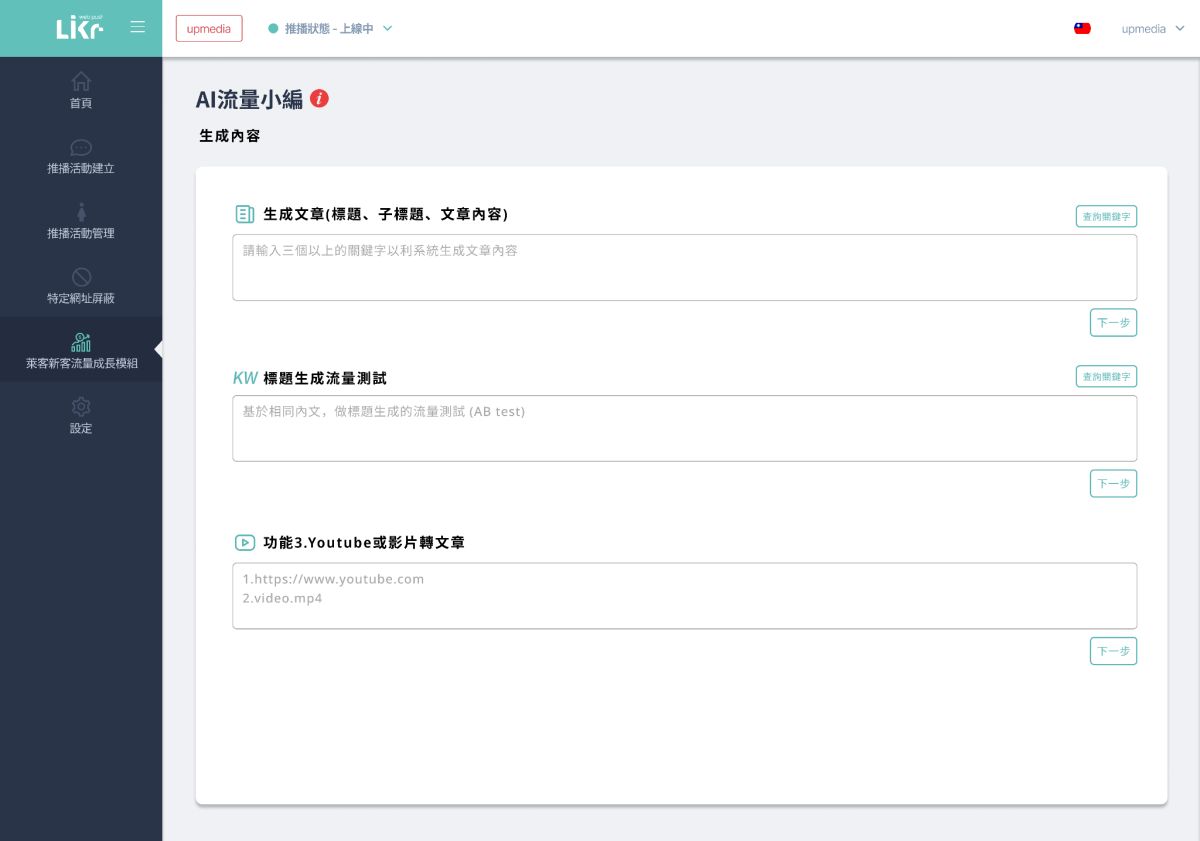Click the hamburger menu icon beside LiKr logo
1200x841 pixels.
tap(138, 27)
